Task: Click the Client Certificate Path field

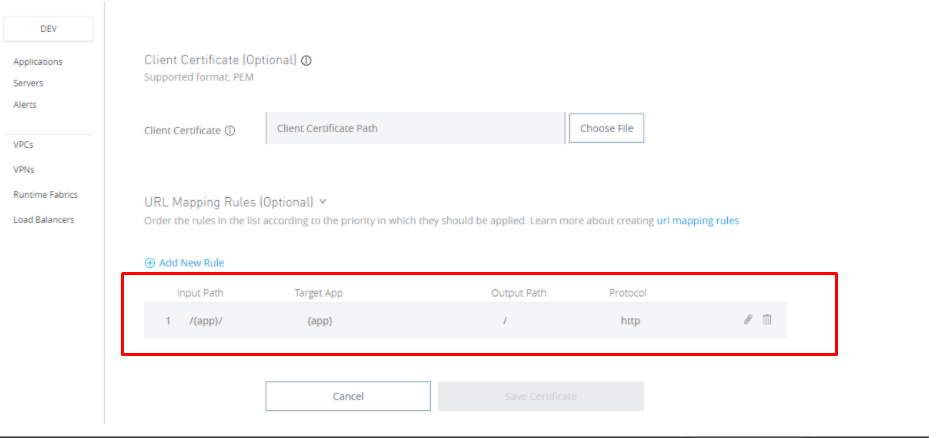Action: pos(415,128)
